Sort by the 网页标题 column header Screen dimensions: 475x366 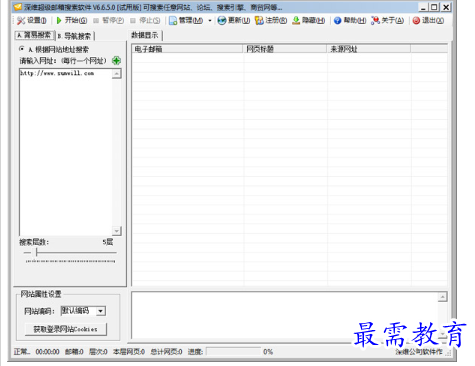point(285,49)
